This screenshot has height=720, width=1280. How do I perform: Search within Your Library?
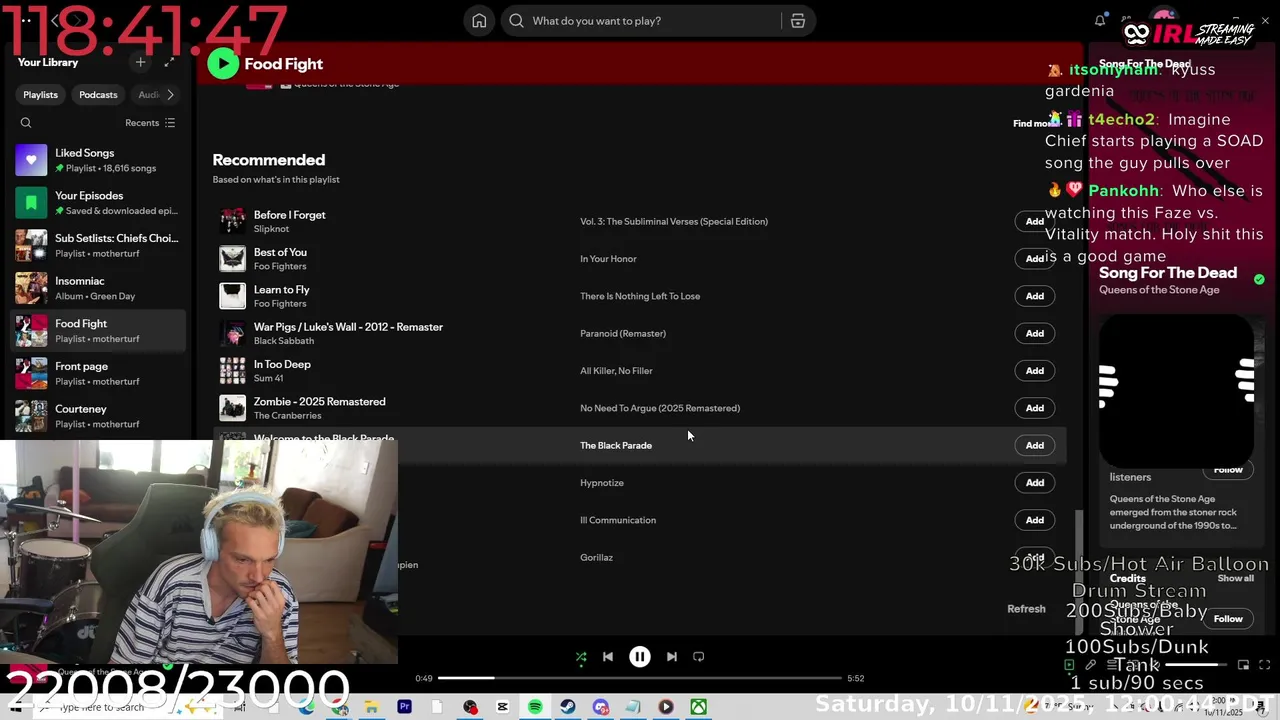tap(26, 123)
